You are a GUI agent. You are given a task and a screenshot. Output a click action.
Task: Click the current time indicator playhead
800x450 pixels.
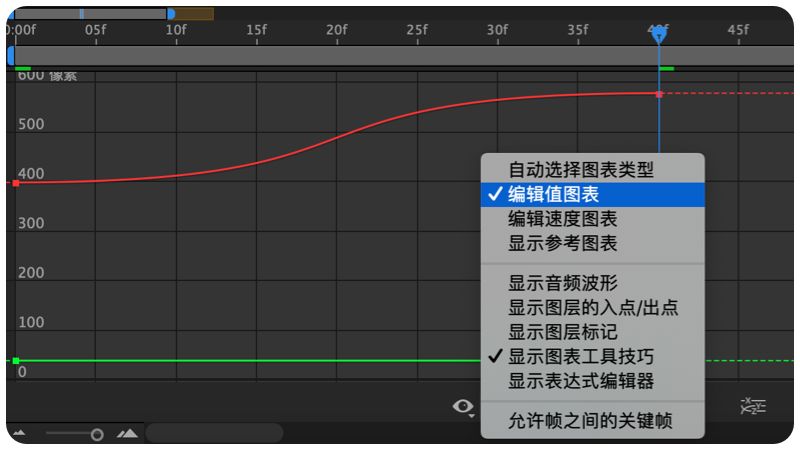[659, 34]
